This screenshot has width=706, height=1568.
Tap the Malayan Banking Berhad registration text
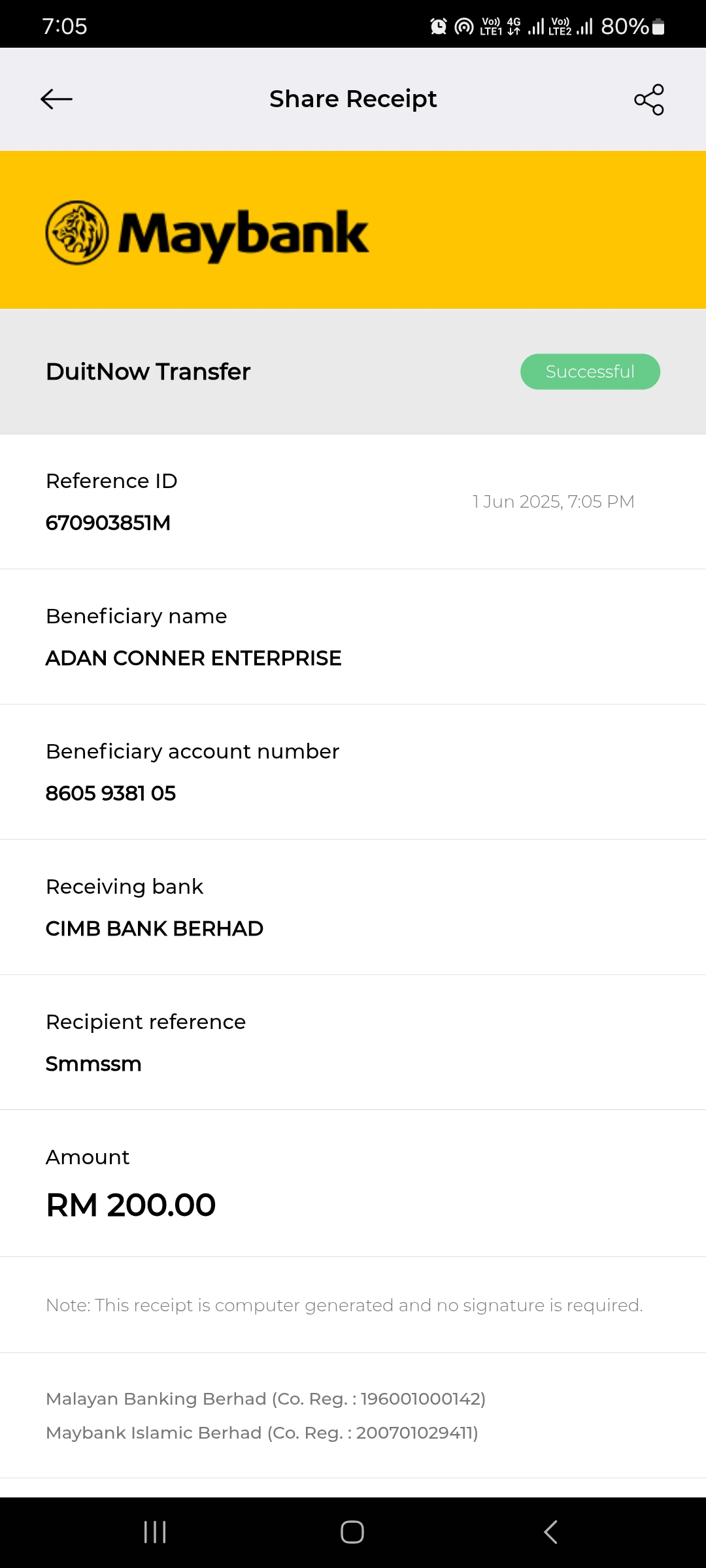[x=265, y=1399]
